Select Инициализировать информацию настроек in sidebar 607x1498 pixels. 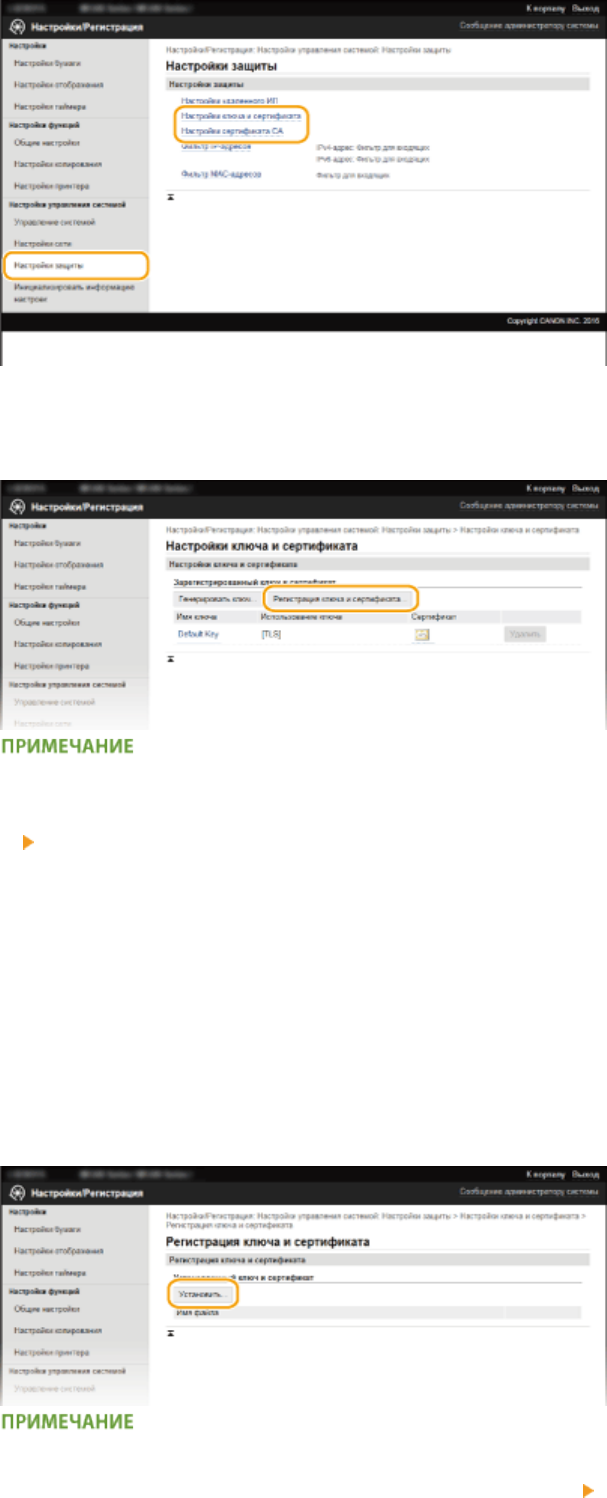pyautogui.click(x=74, y=293)
